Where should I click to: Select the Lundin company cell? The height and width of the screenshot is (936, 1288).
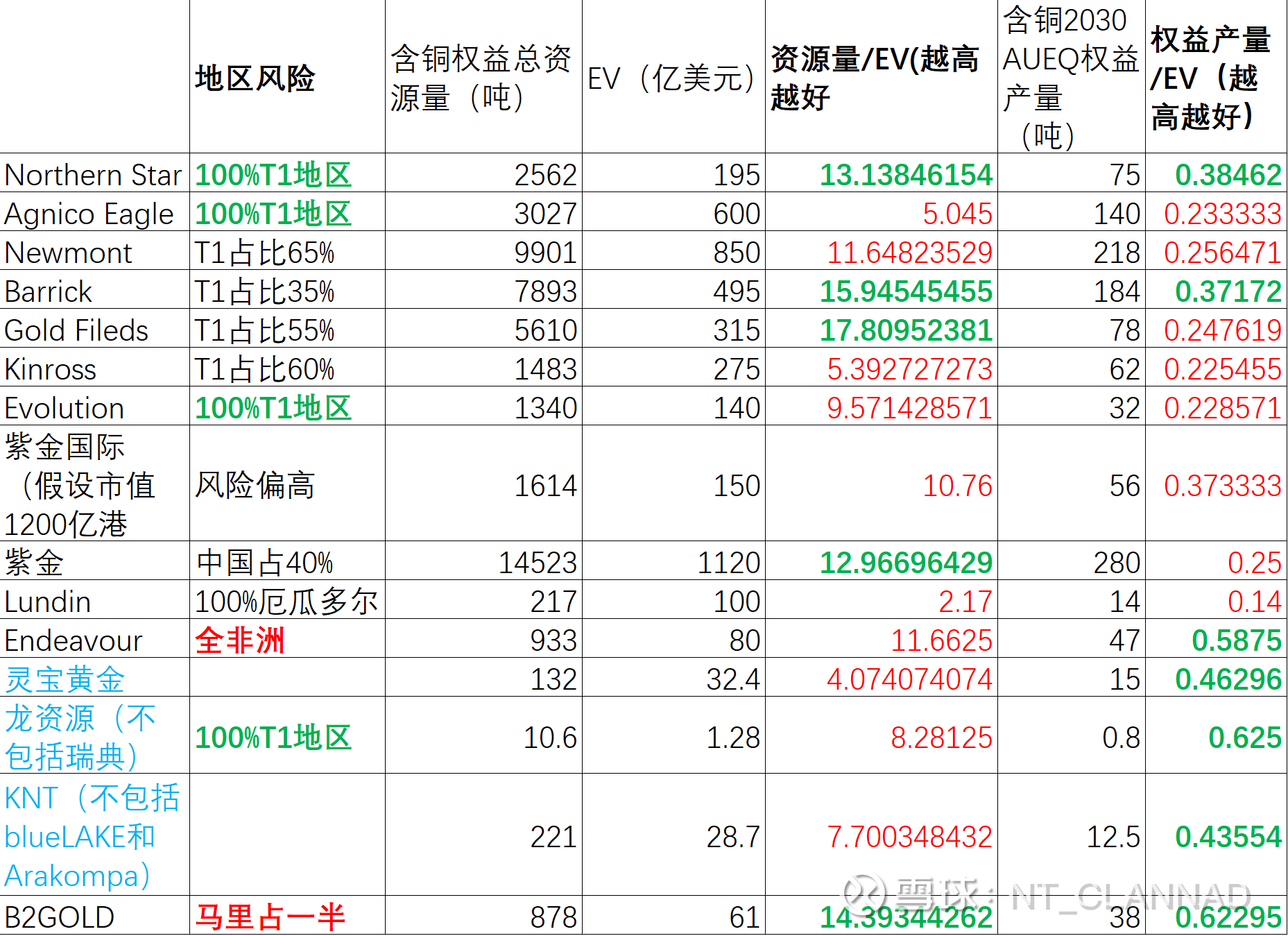tap(94, 600)
